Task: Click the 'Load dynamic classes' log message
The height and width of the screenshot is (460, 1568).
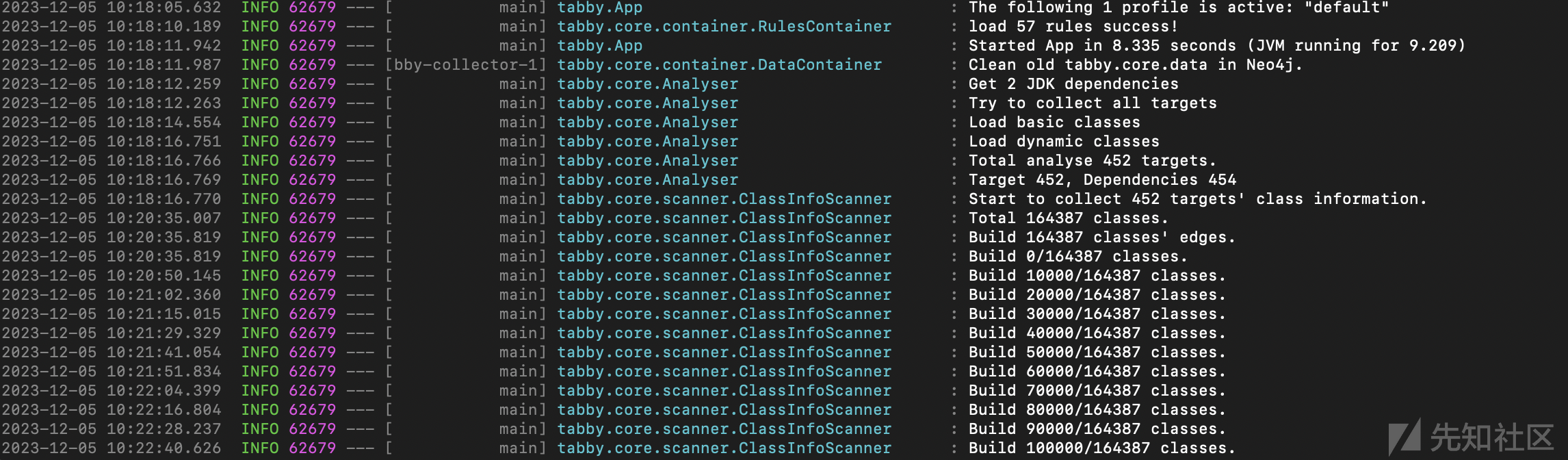Action: tap(1063, 142)
